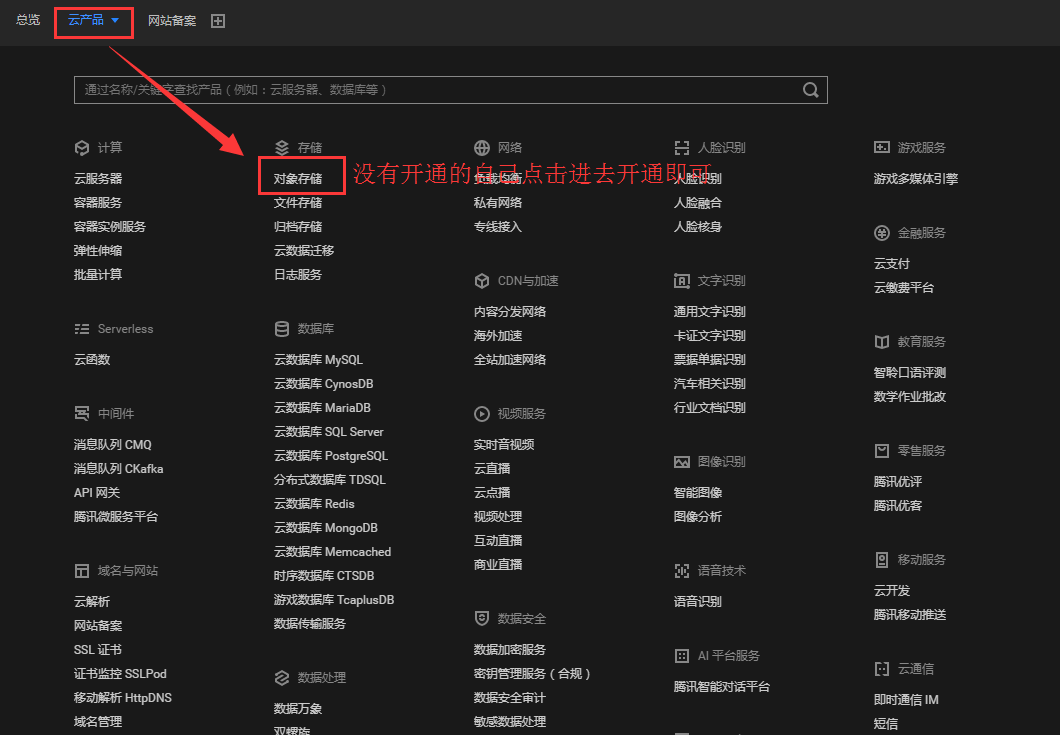Click the 移动服务 category icon

[x=882, y=559]
